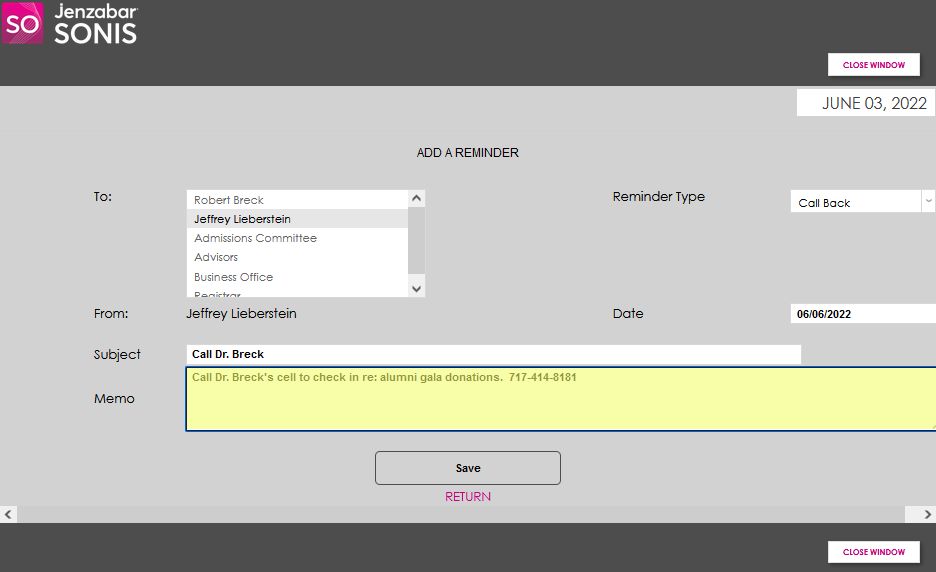Click the top Close Window button
Image resolution: width=936 pixels, height=572 pixels.
[x=873, y=64]
